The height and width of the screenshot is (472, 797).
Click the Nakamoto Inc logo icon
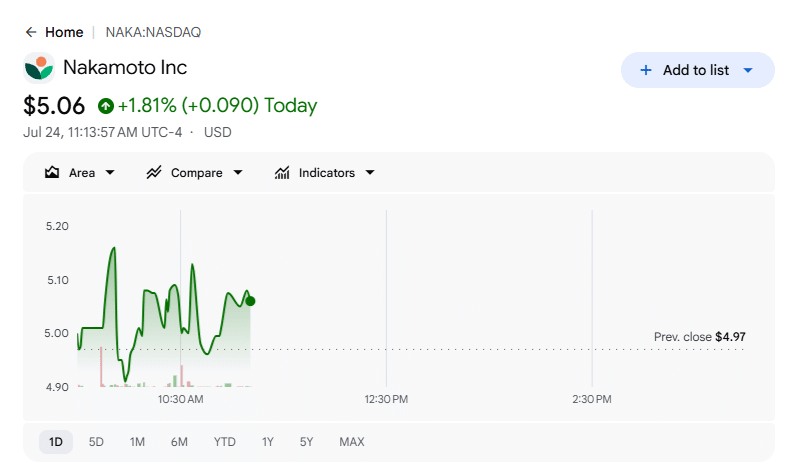[39, 68]
